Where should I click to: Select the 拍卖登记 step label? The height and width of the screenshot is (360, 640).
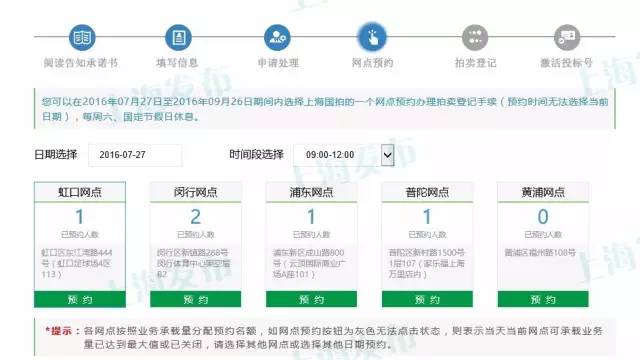click(x=476, y=63)
